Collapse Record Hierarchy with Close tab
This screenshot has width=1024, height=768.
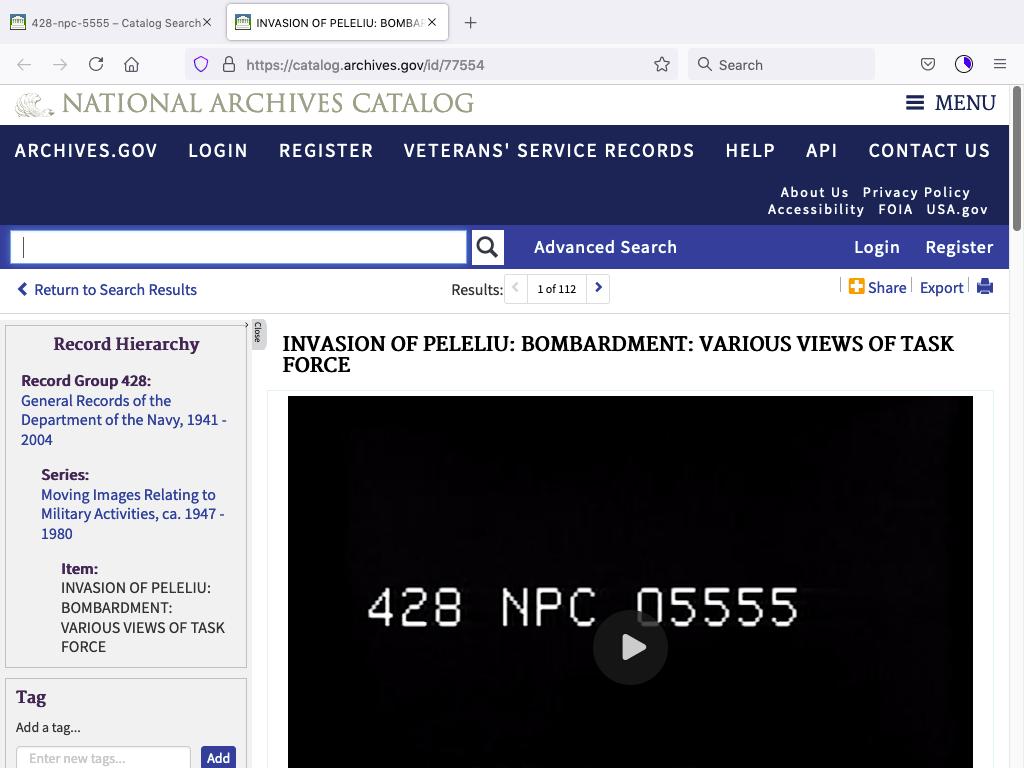tap(257, 333)
